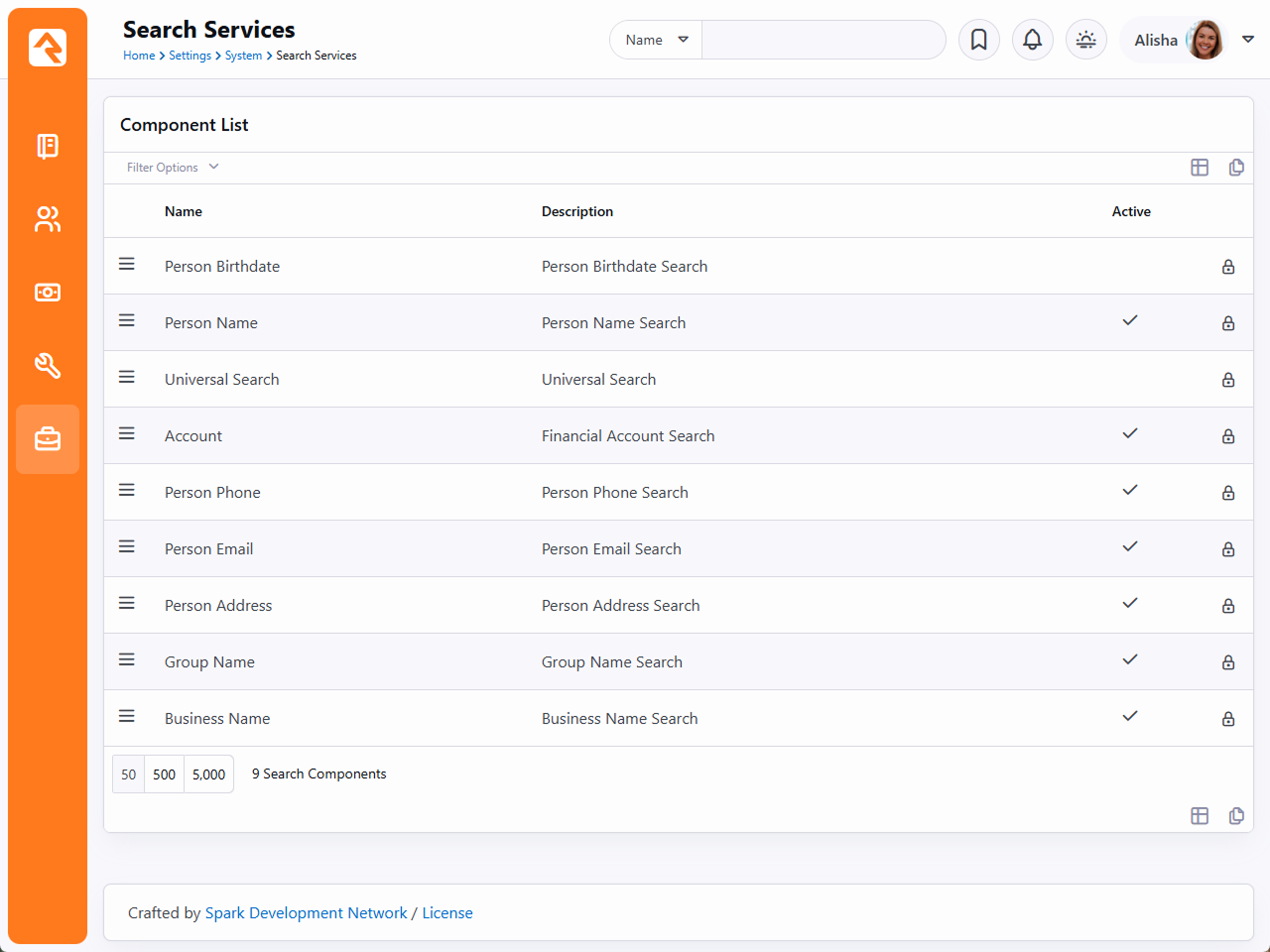Click the search text field in header
This screenshot has width=1270, height=952.
[823, 40]
